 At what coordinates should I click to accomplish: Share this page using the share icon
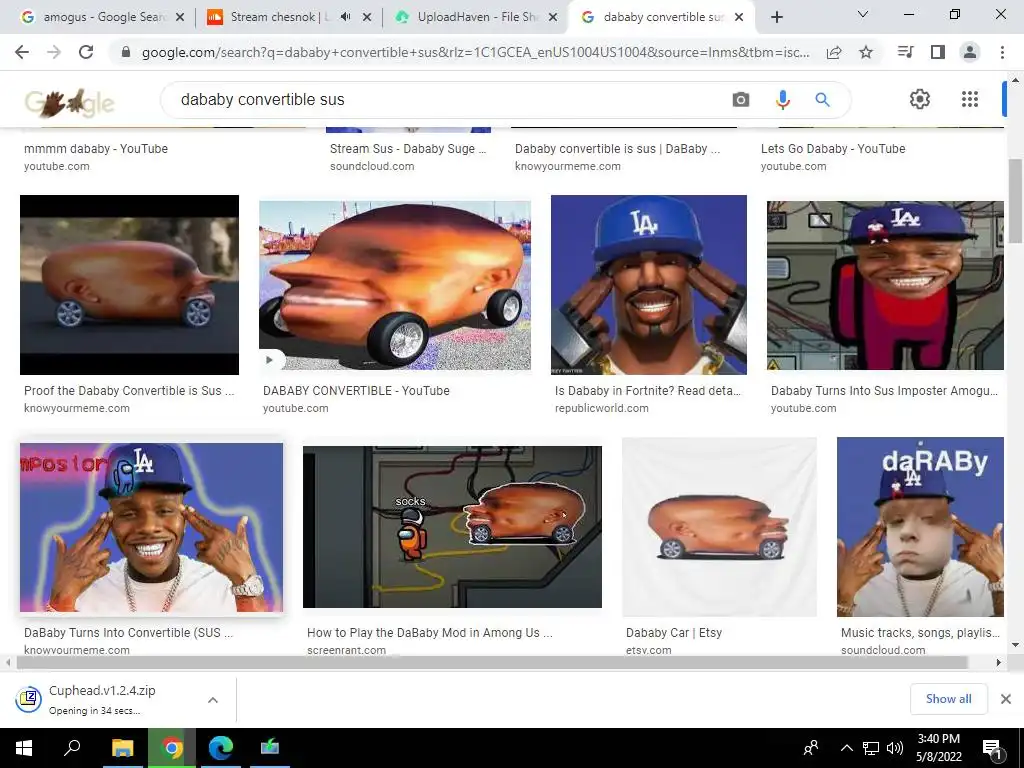click(x=834, y=52)
